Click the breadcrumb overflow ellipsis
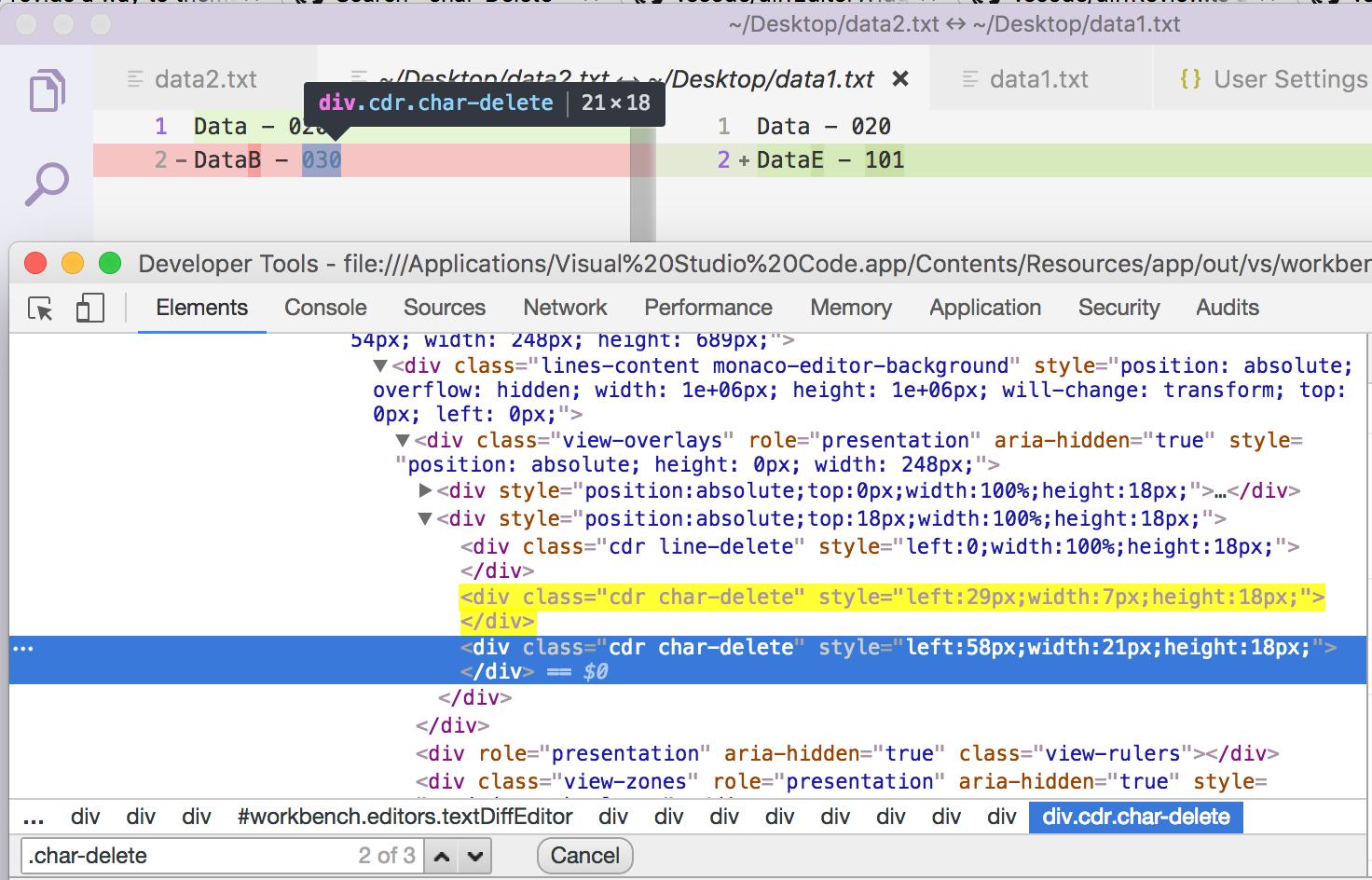 (34, 818)
